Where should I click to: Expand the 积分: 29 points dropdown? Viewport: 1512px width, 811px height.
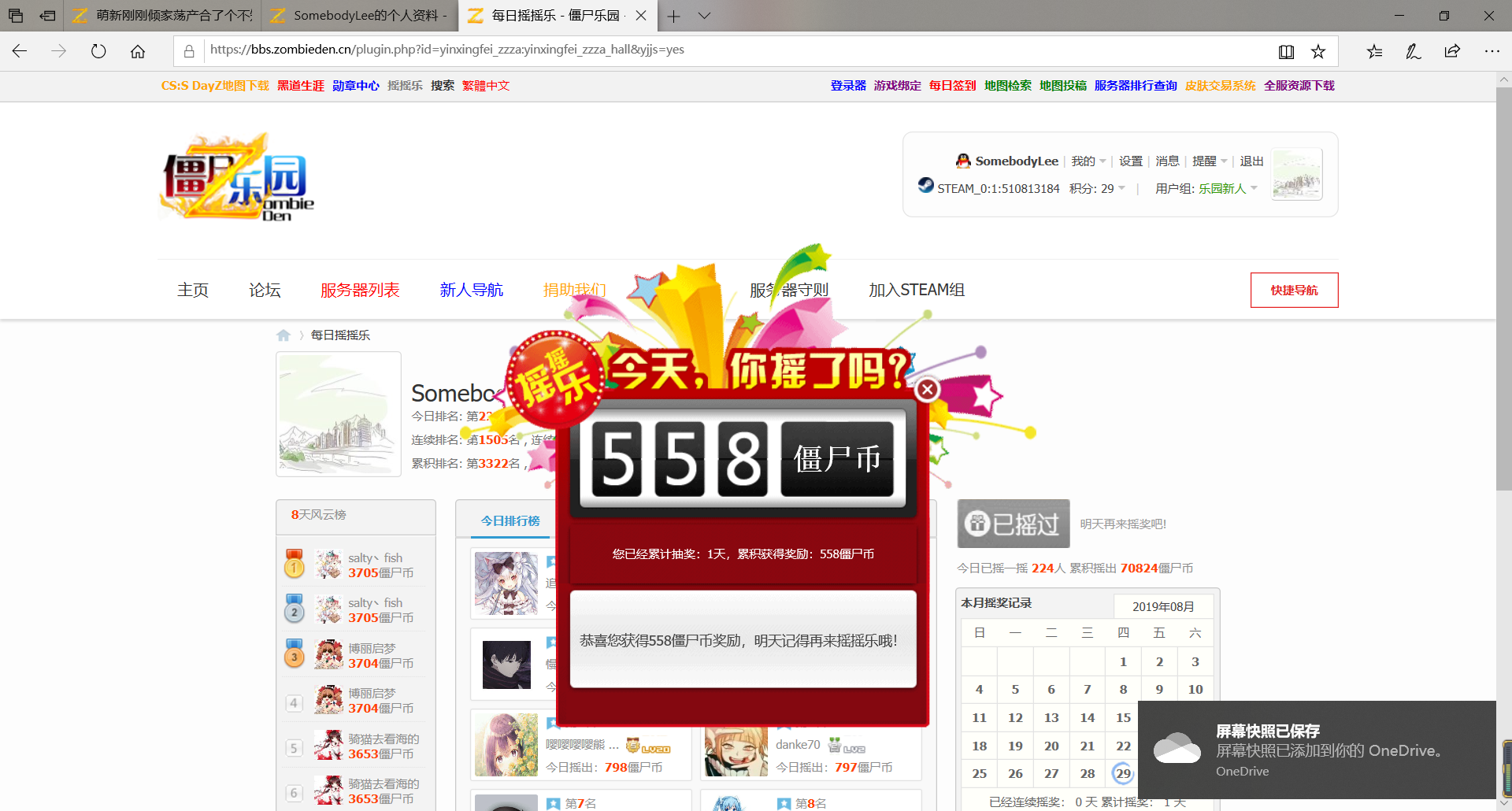click(1097, 189)
